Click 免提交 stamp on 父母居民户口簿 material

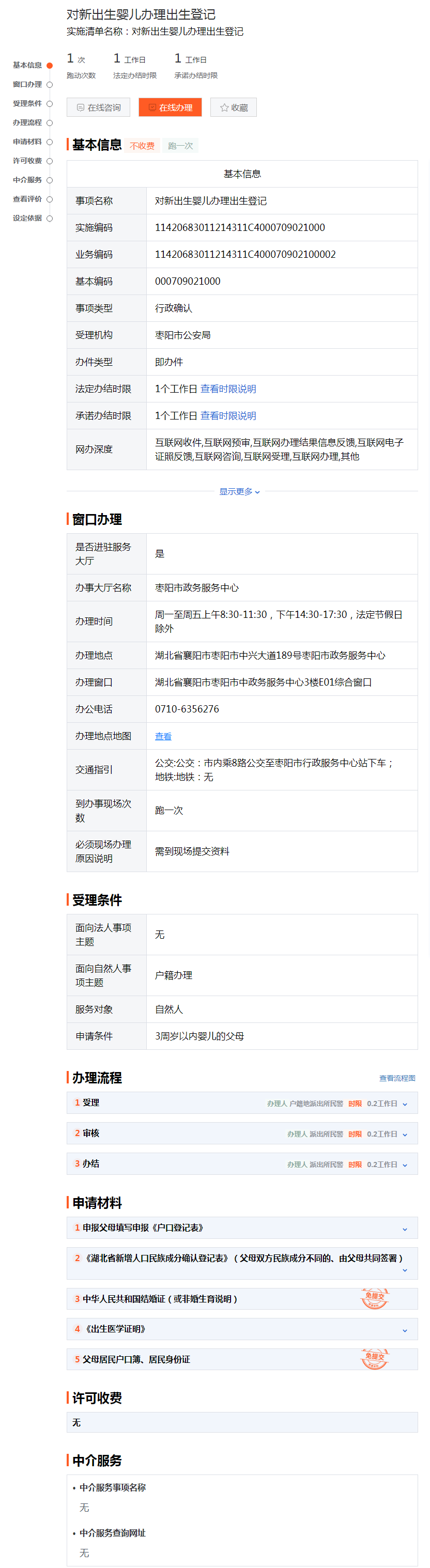point(374,1358)
